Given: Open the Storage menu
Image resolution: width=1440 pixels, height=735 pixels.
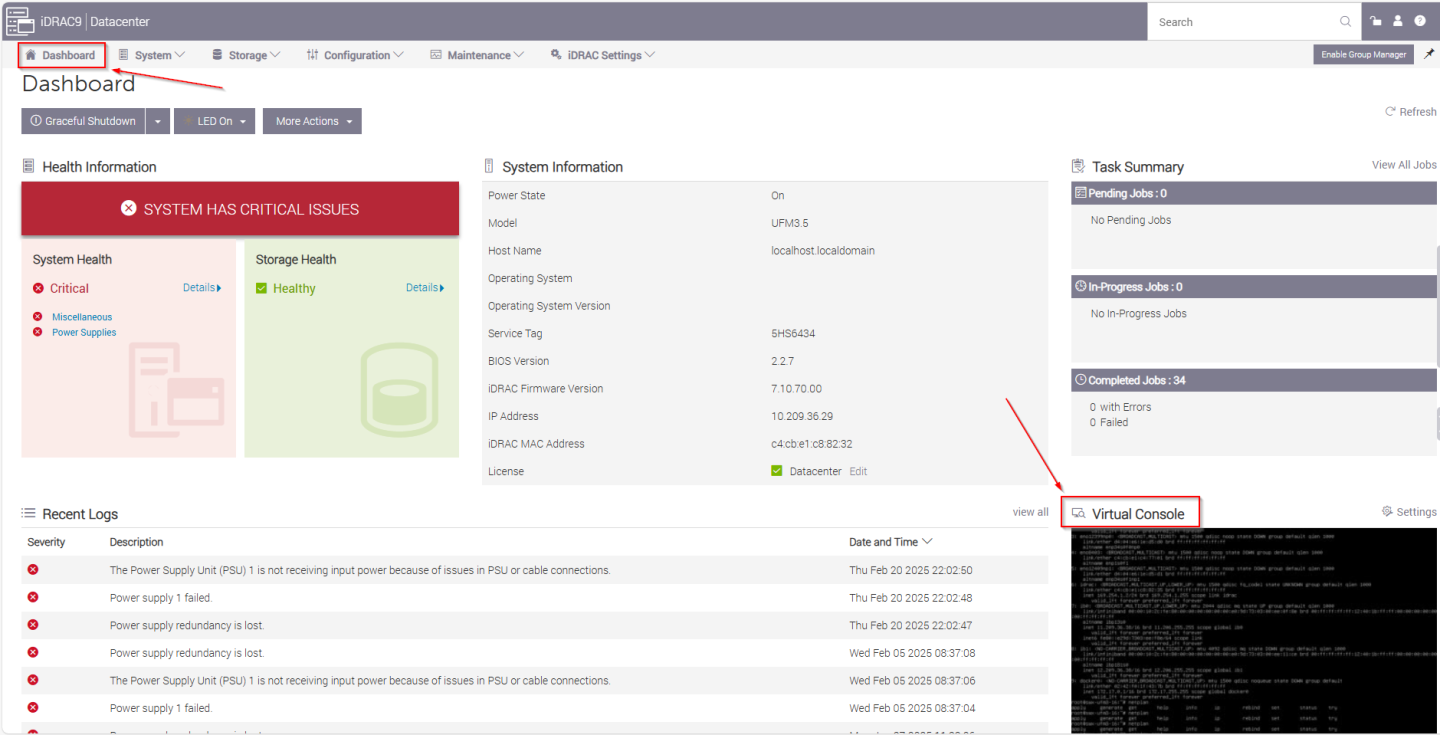Looking at the screenshot, I should click(x=246, y=55).
